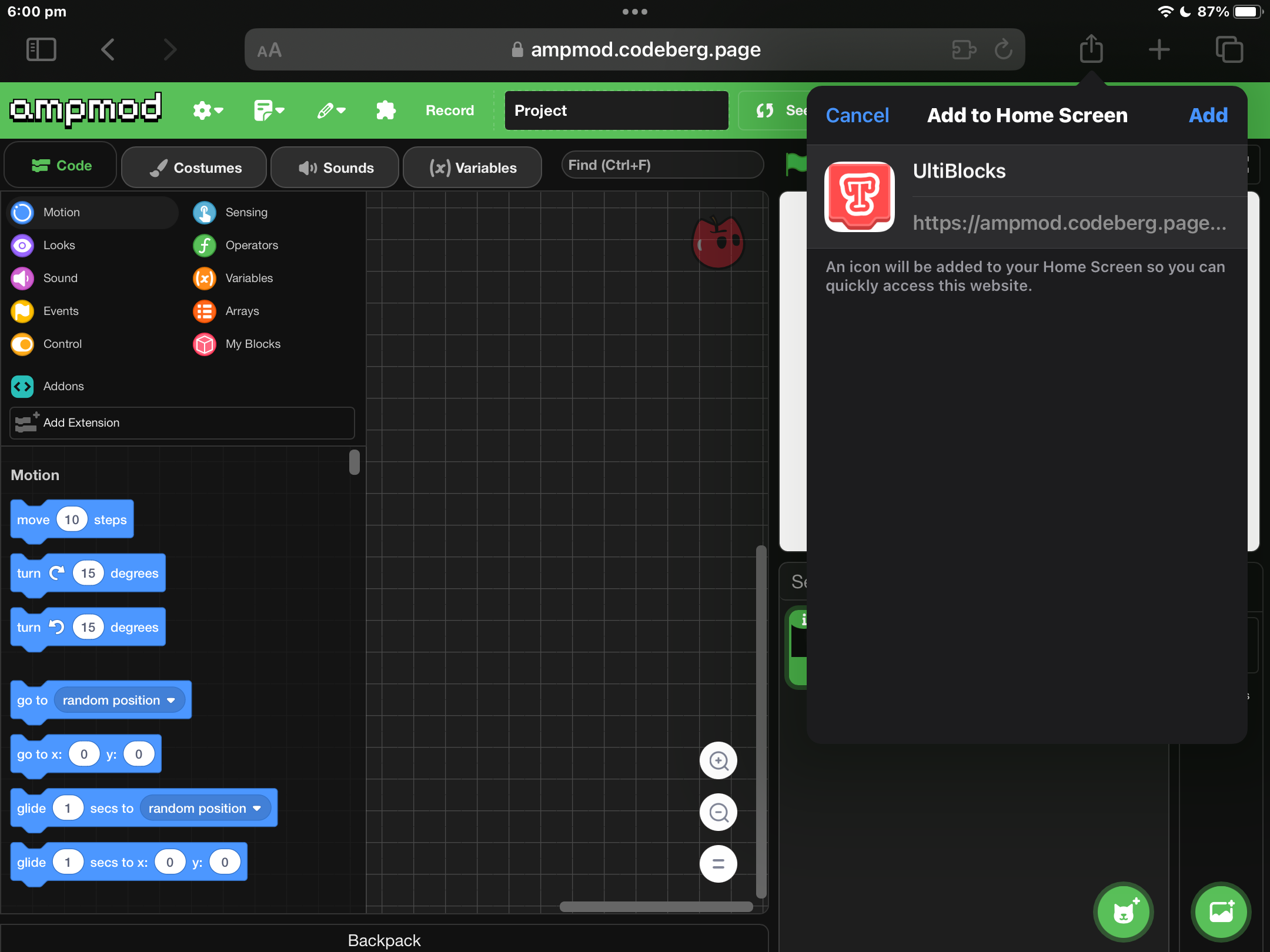
Task: Switch to the Variables tab
Action: click(472, 167)
